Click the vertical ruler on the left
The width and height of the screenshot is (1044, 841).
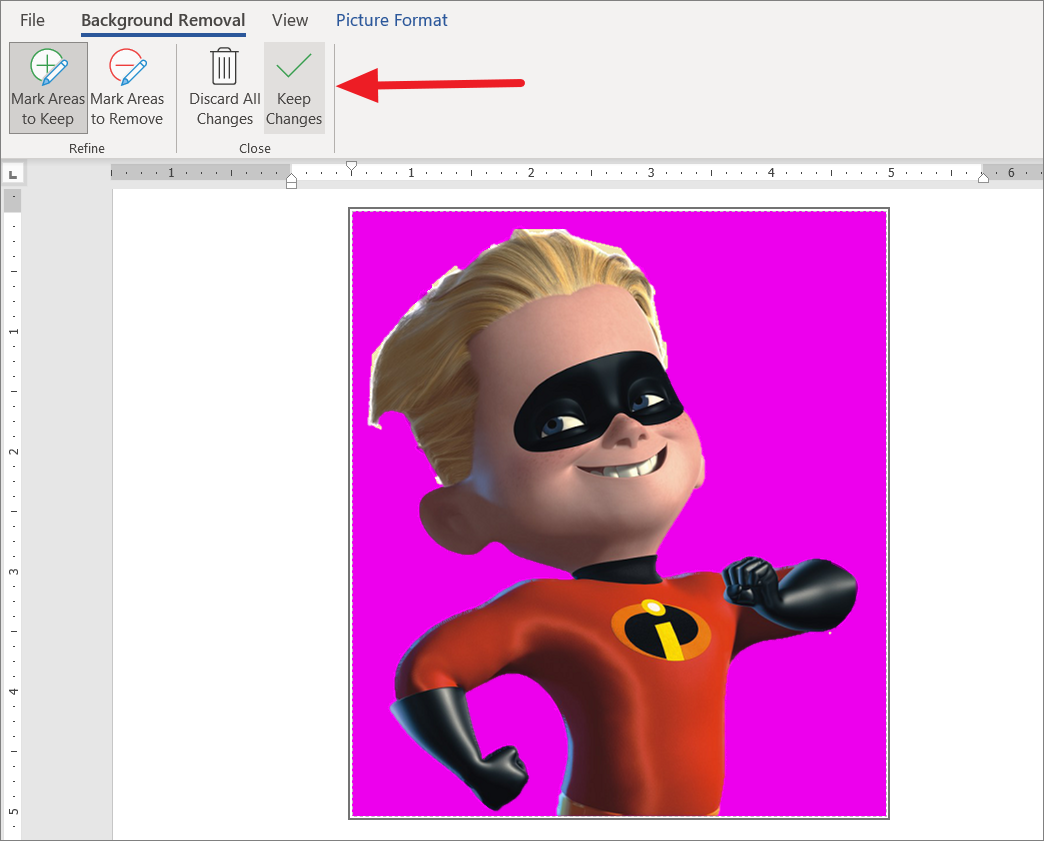pos(13,513)
